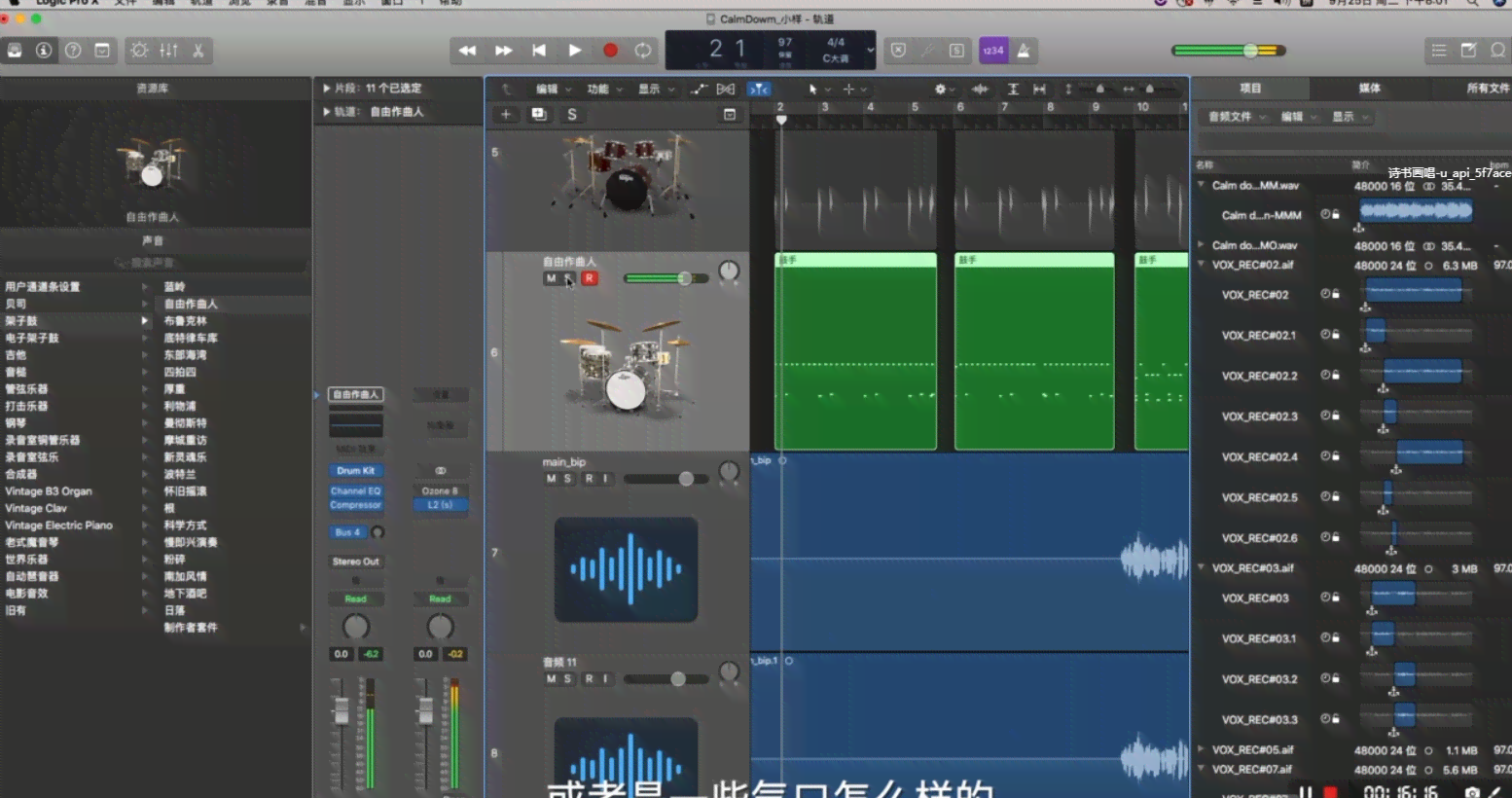Open the List Editors icon
Screen dimensions: 1512x798
pyautogui.click(x=1439, y=51)
